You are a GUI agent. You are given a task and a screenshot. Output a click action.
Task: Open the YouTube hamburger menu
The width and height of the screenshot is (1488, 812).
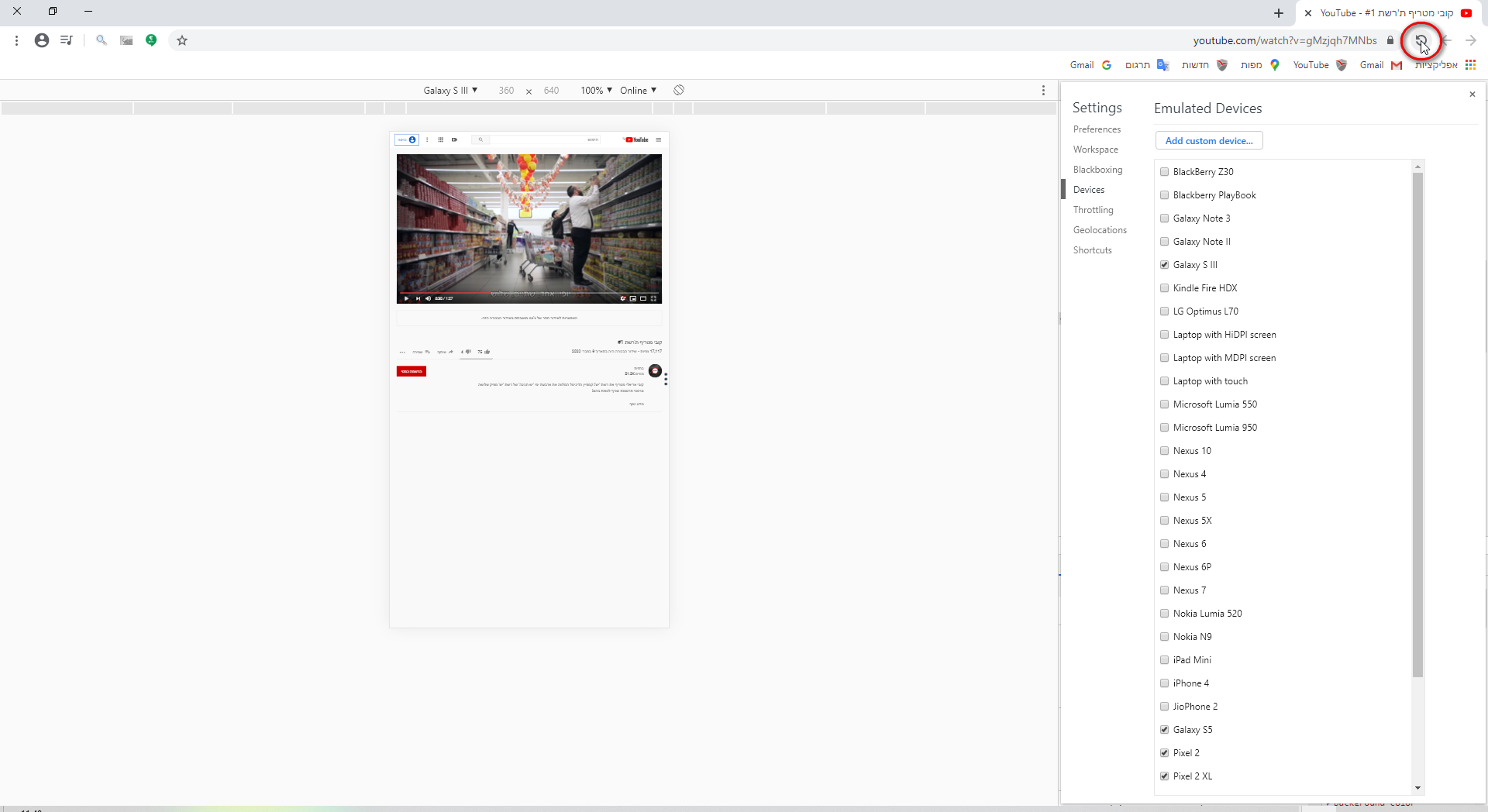[659, 139]
